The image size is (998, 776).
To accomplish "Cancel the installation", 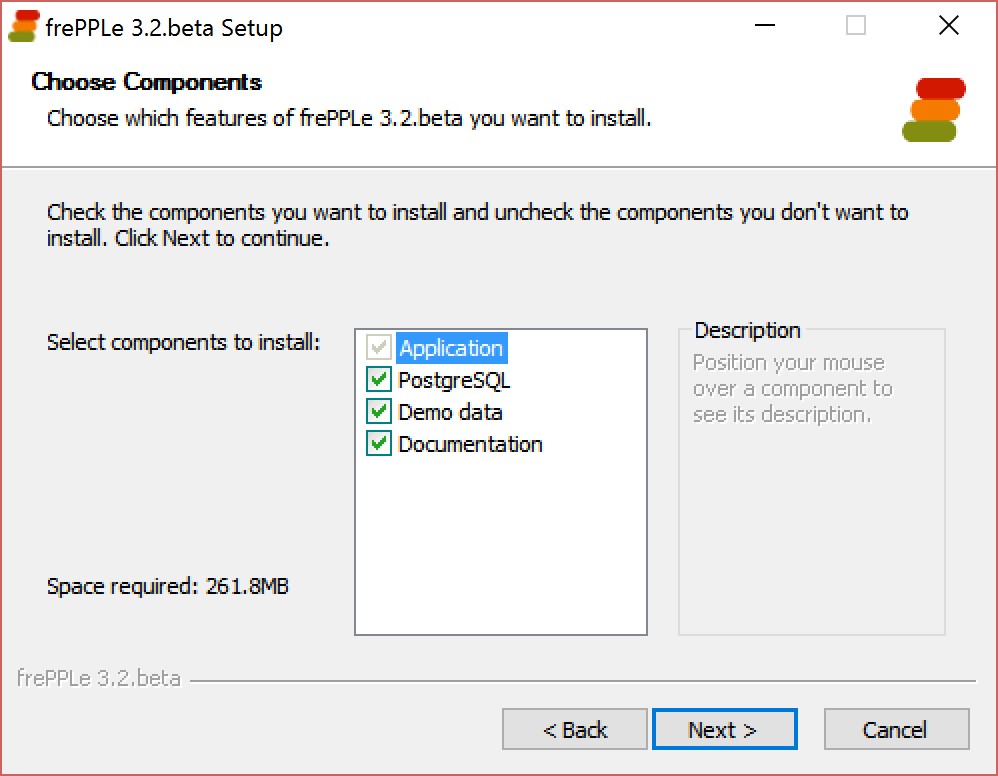I will pyautogui.click(x=896, y=730).
